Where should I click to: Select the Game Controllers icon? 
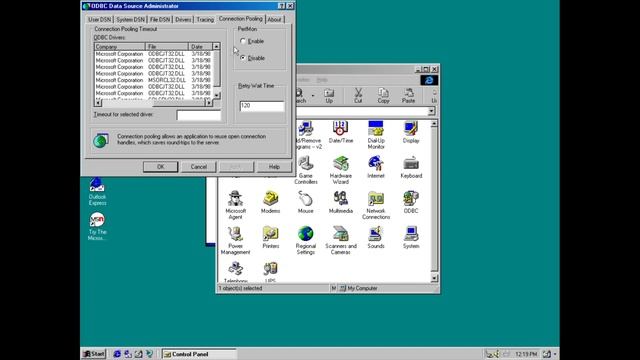305,170
